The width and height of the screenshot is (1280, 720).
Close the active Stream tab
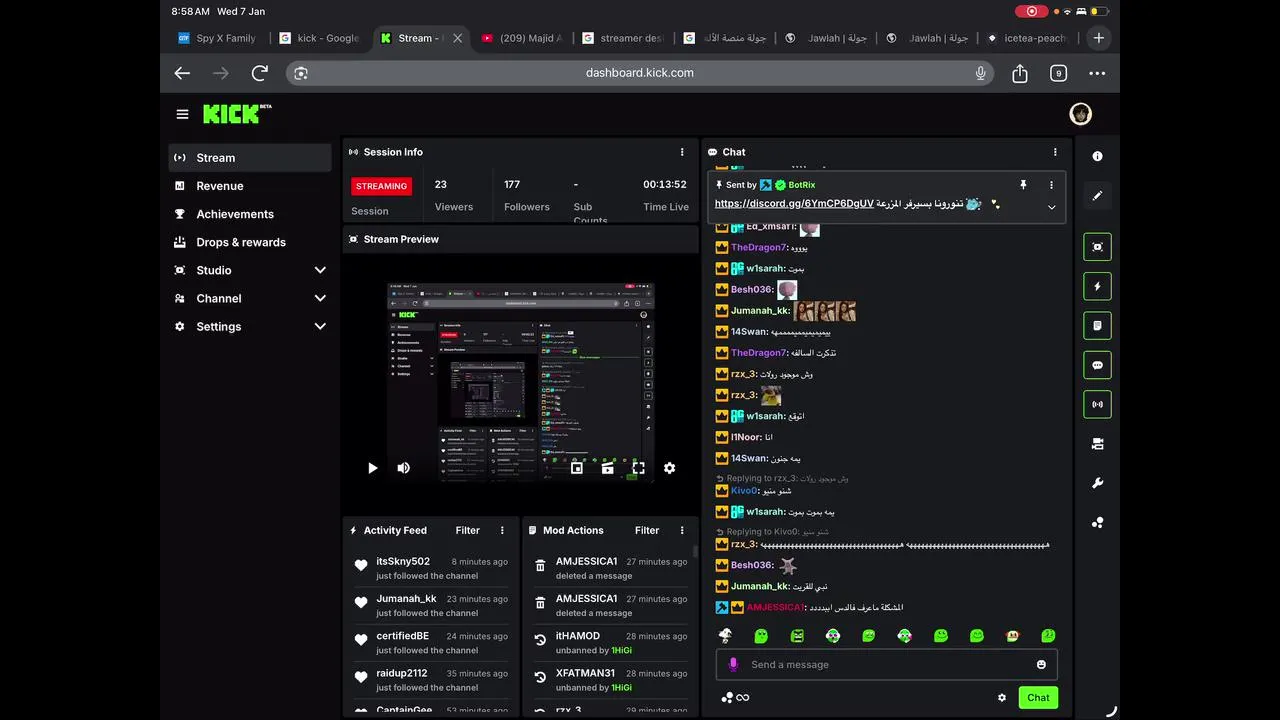pyautogui.click(x=458, y=38)
